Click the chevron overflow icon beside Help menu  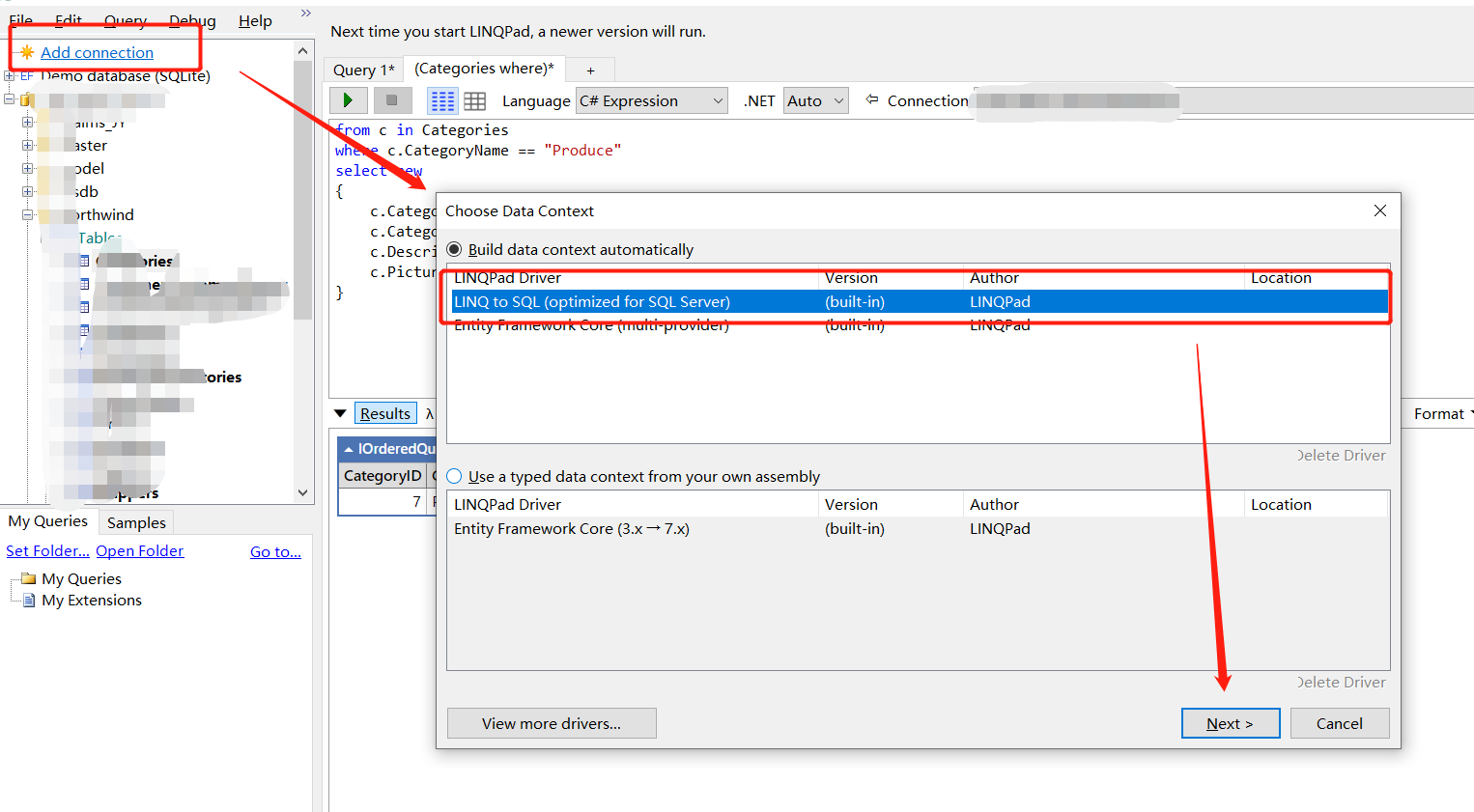[x=306, y=13]
